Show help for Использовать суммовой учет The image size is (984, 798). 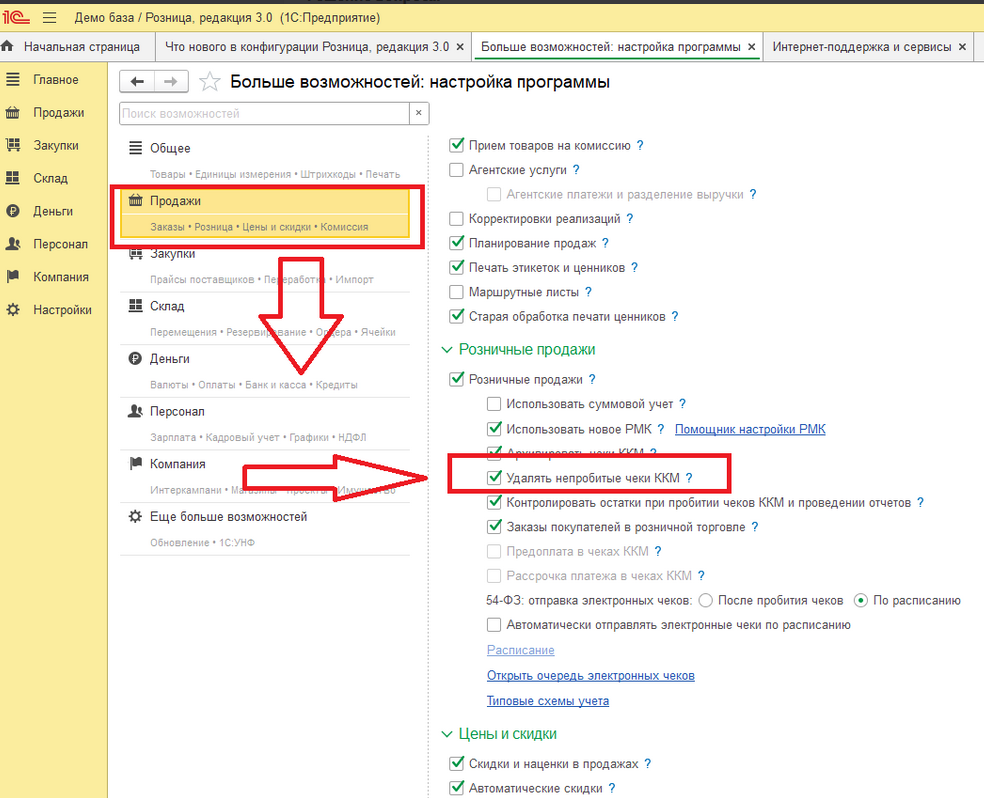682,404
